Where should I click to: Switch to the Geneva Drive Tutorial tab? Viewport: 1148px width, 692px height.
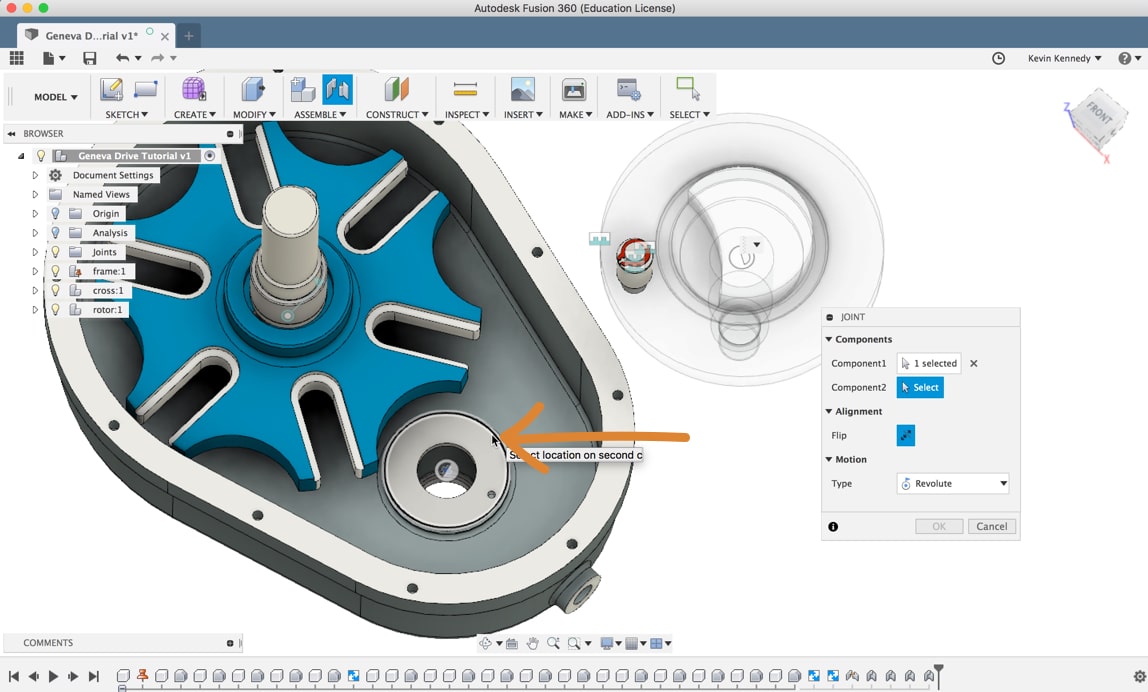click(95, 33)
